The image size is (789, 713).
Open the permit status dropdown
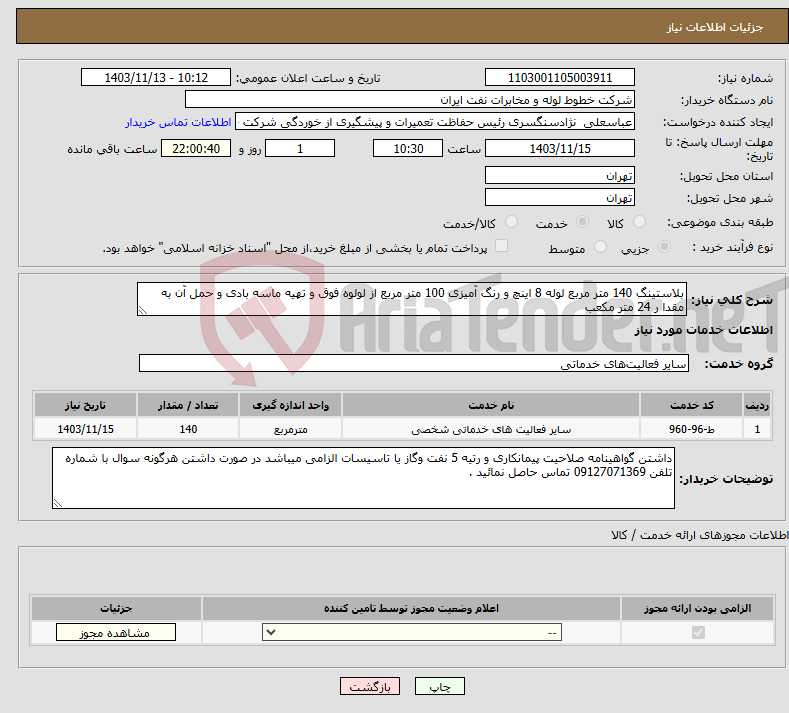(412, 632)
